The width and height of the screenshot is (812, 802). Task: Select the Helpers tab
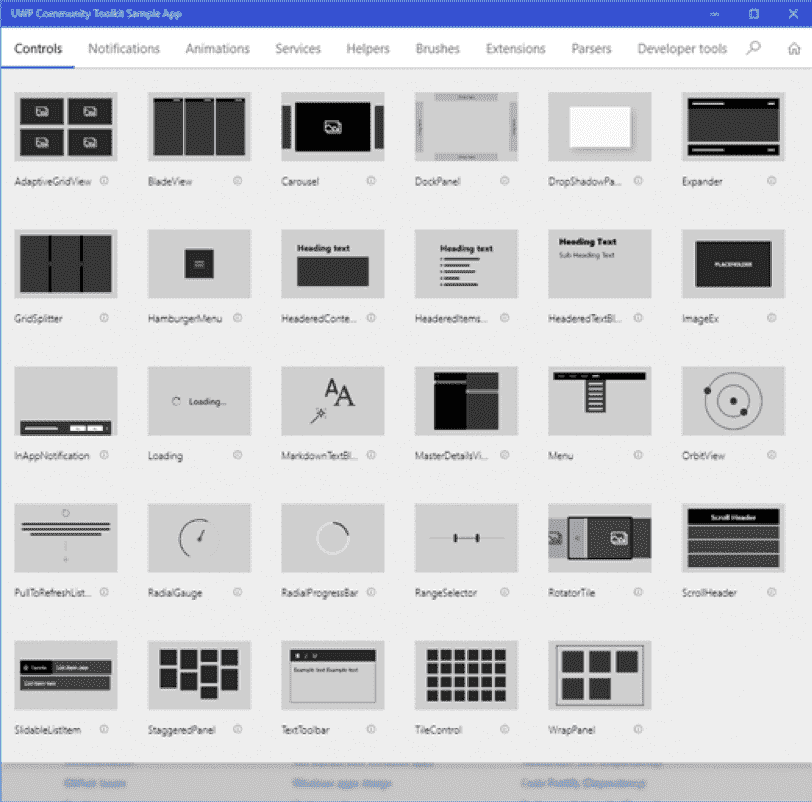coord(368,49)
